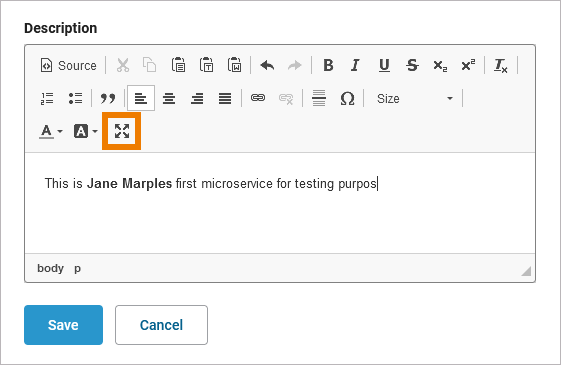Viewport: 561px width, 365px height.
Task: Open the Size dropdown
Action: (414, 98)
